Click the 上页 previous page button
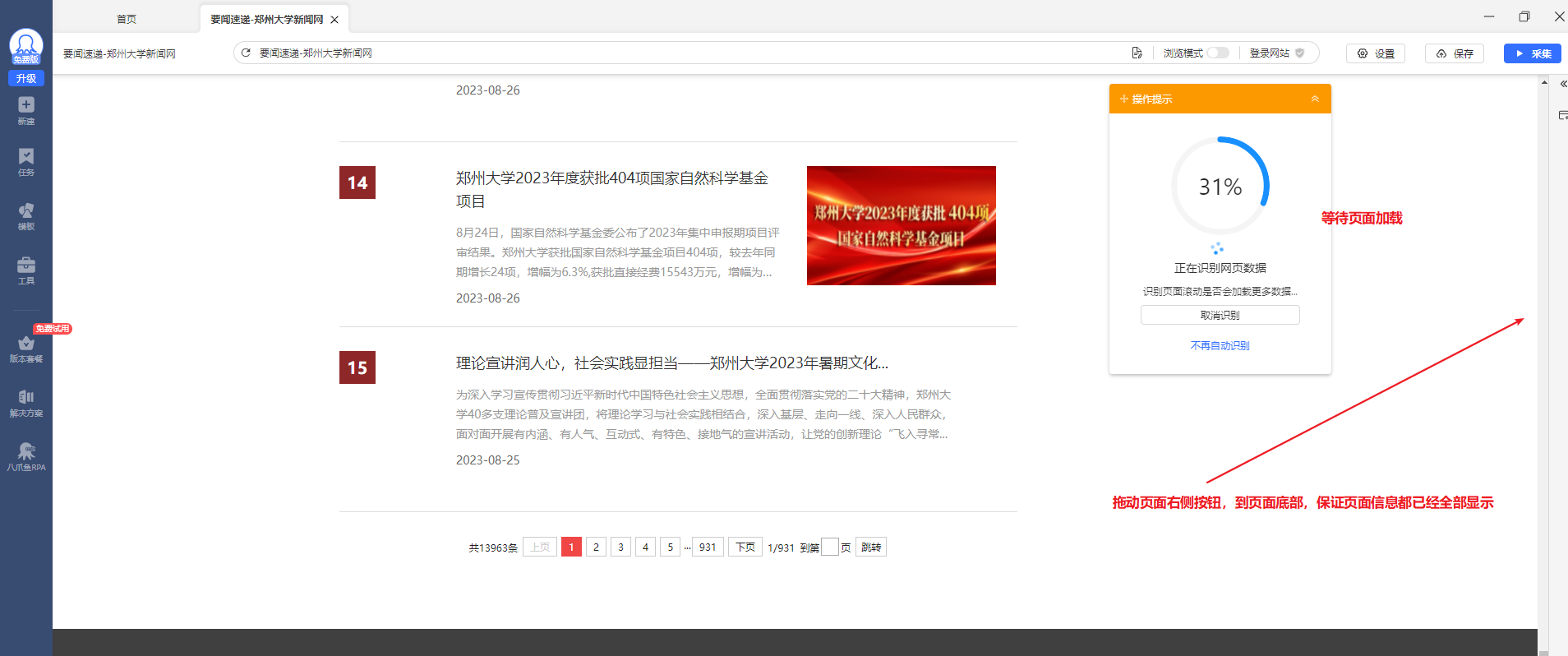 (x=540, y=547)
